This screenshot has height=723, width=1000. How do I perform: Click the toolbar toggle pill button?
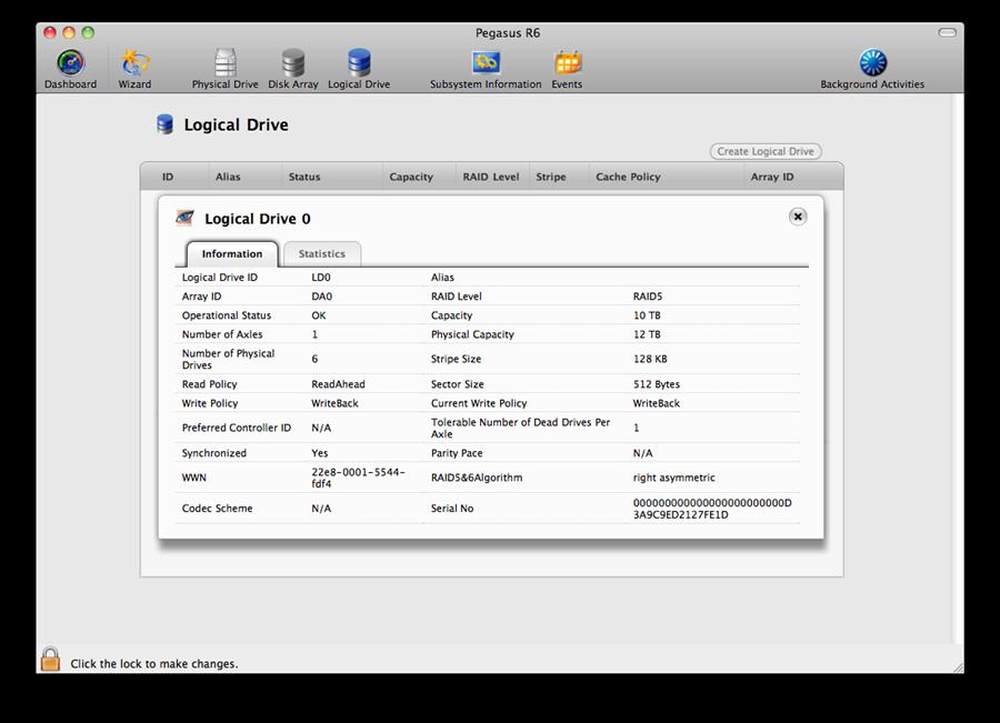948,33
